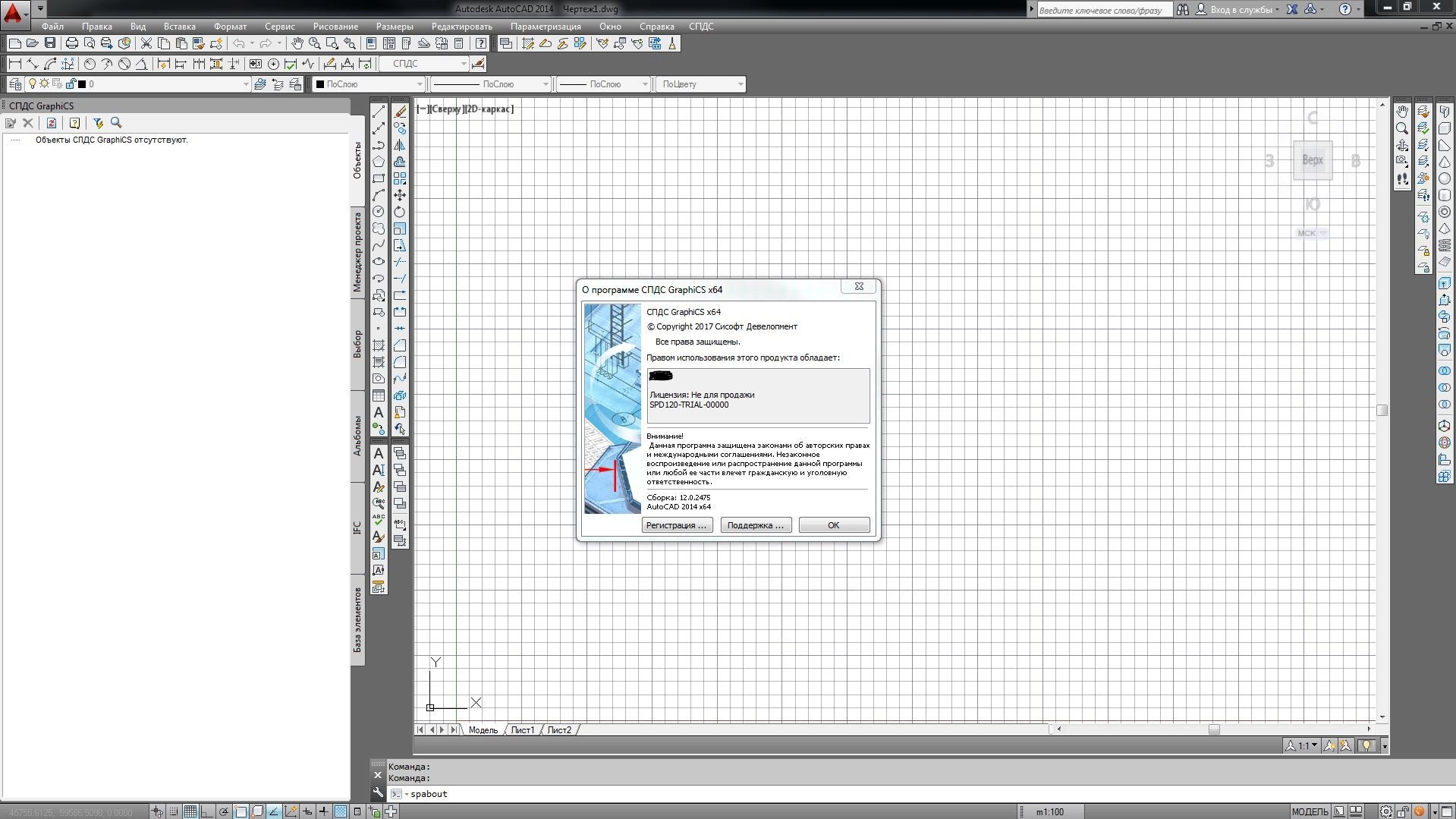Select the Array modify tool
1456x819 pixels.
[x=400, y=178]
